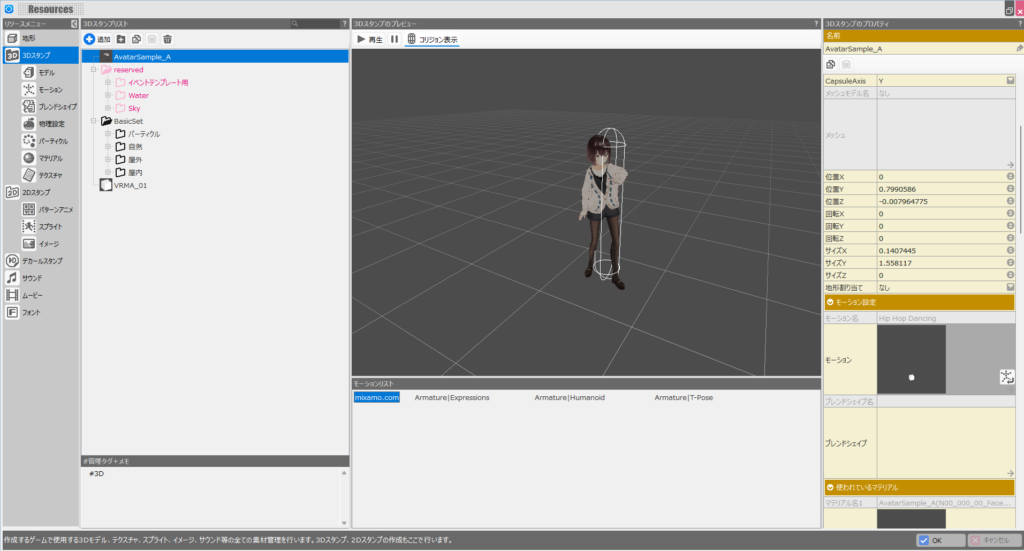This screenshot has height=551, width=1024.
Task: Open the CapsuleAxis dropdown
Action: (x=1010, y=80)
